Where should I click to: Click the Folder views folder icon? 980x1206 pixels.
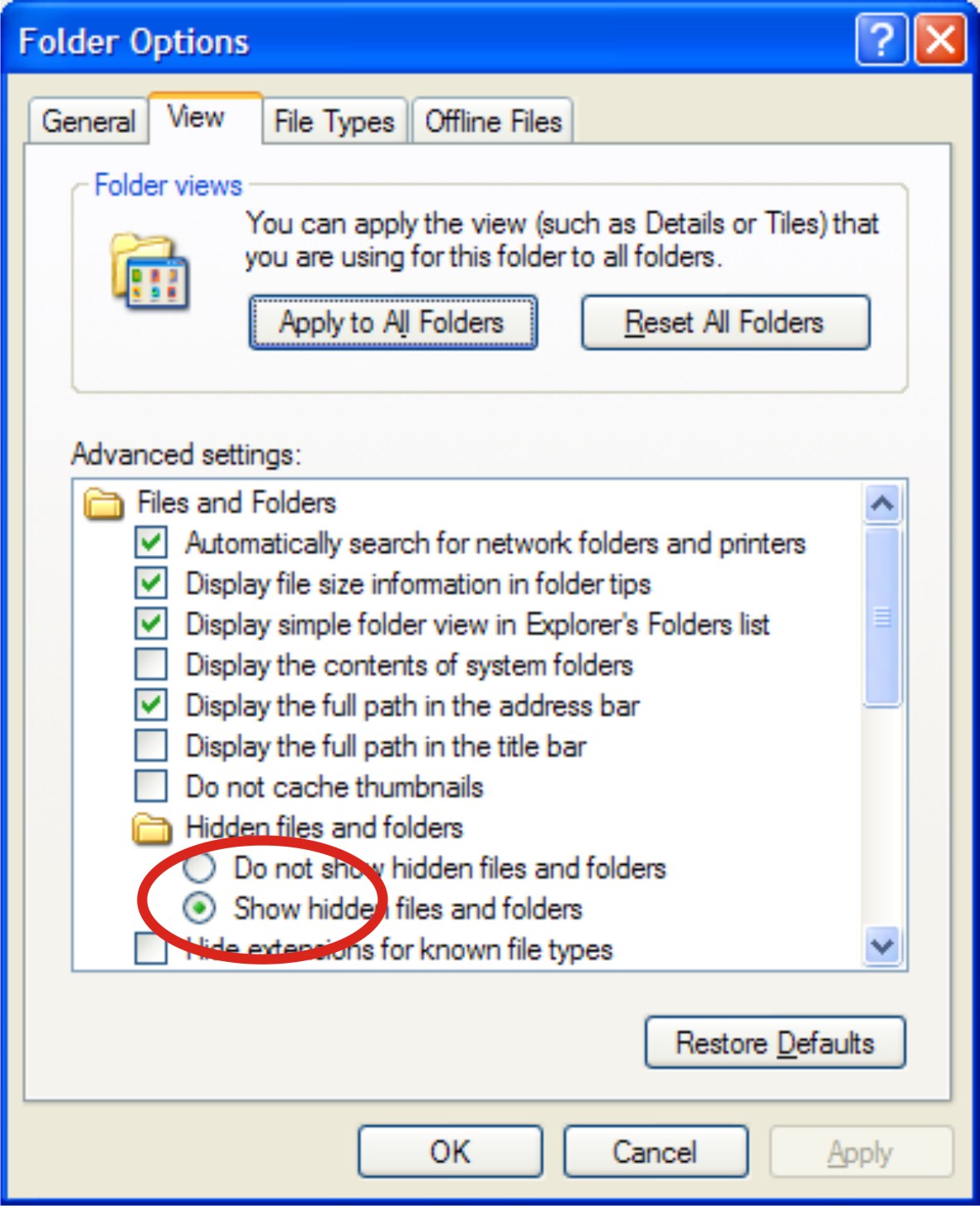click(x=149, y=271)
